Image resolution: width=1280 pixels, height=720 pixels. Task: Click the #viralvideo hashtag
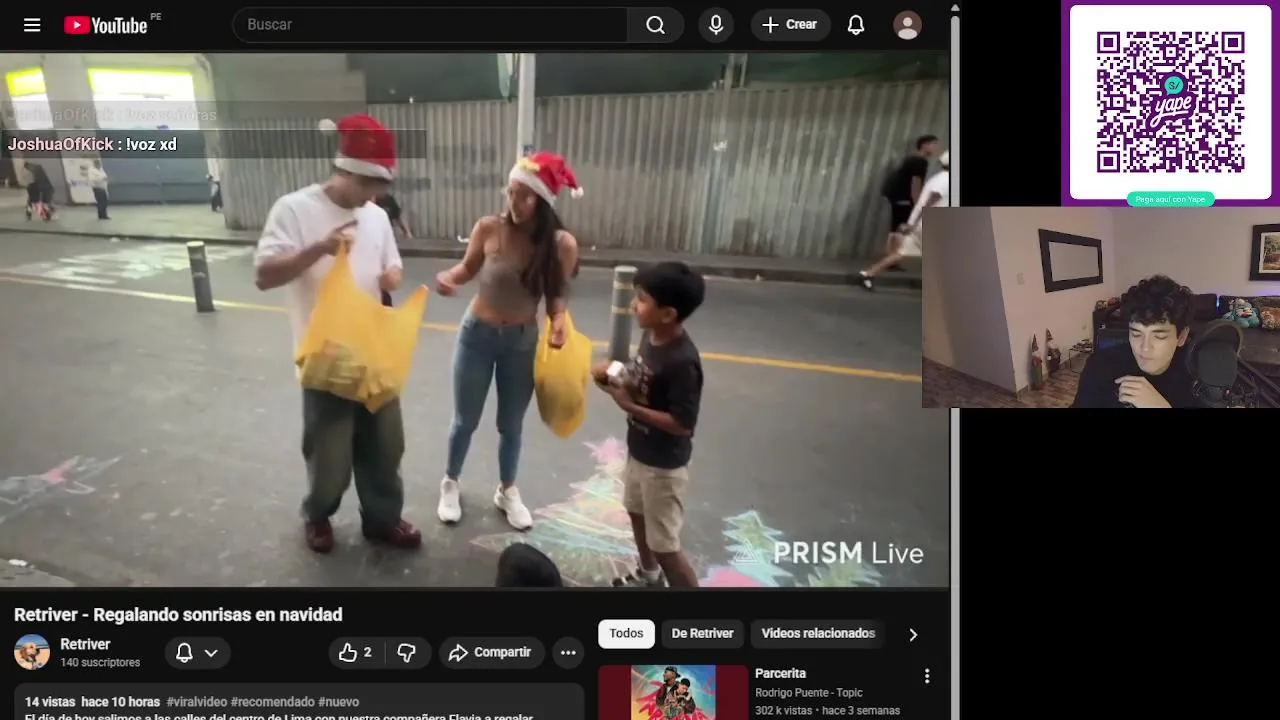[197, 702]
